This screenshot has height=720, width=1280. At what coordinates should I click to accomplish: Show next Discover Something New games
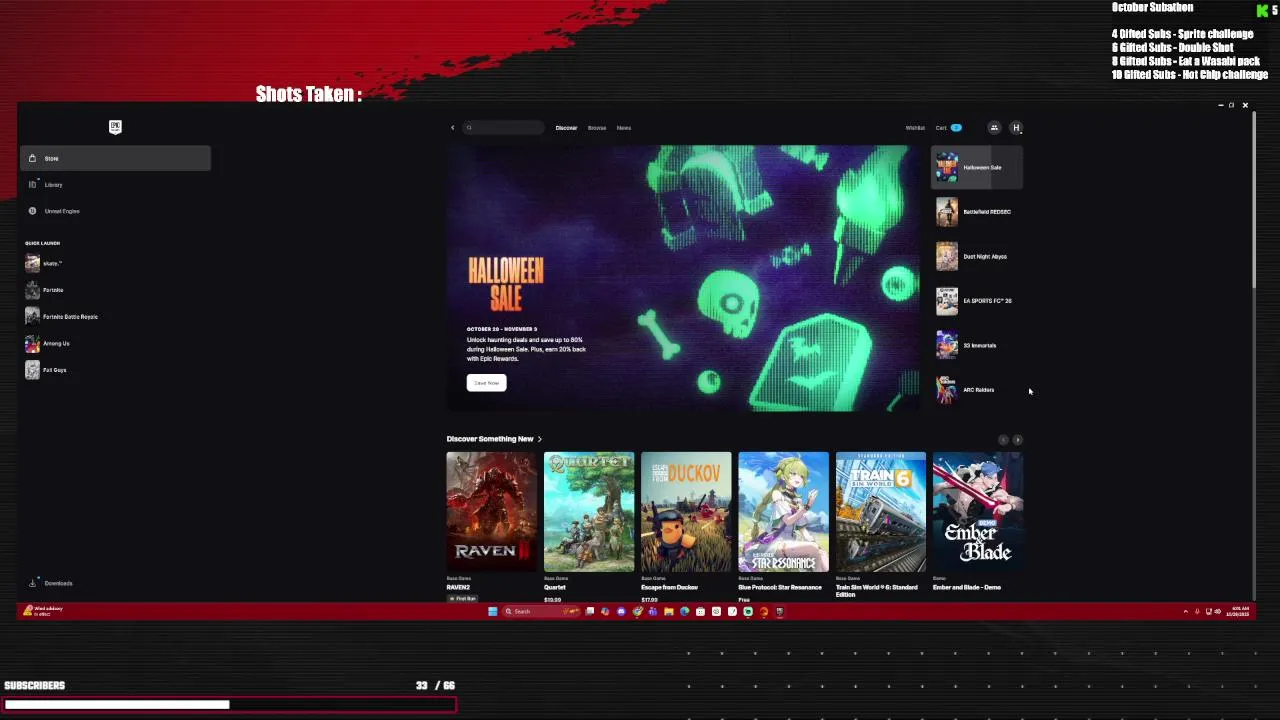tap(1018, 440)
